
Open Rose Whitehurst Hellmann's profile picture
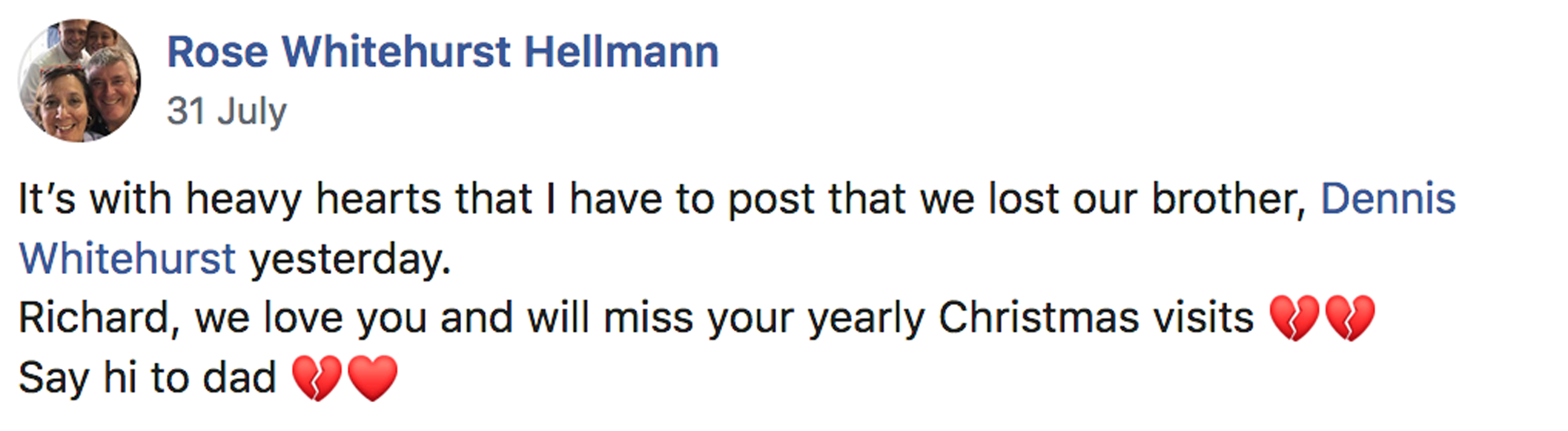click(x=79, y=80)
